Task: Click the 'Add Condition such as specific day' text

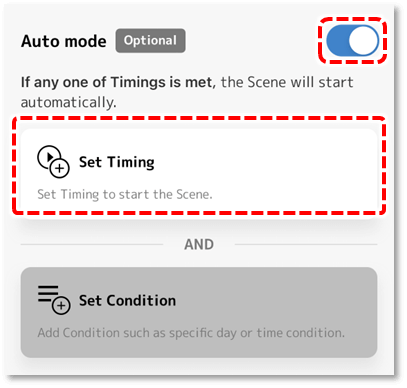Action: click(137, 333)
